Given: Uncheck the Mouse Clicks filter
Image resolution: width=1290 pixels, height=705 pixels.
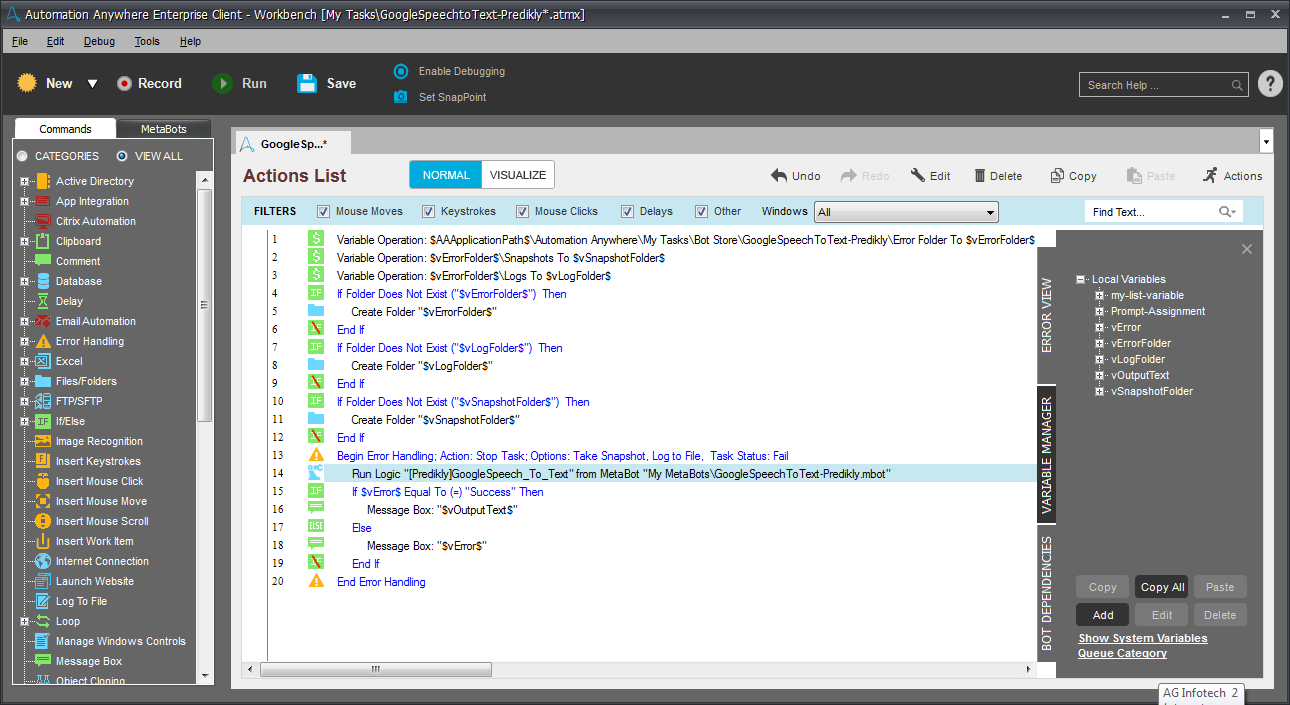Looking at the screenshot, I should [522, 211].
